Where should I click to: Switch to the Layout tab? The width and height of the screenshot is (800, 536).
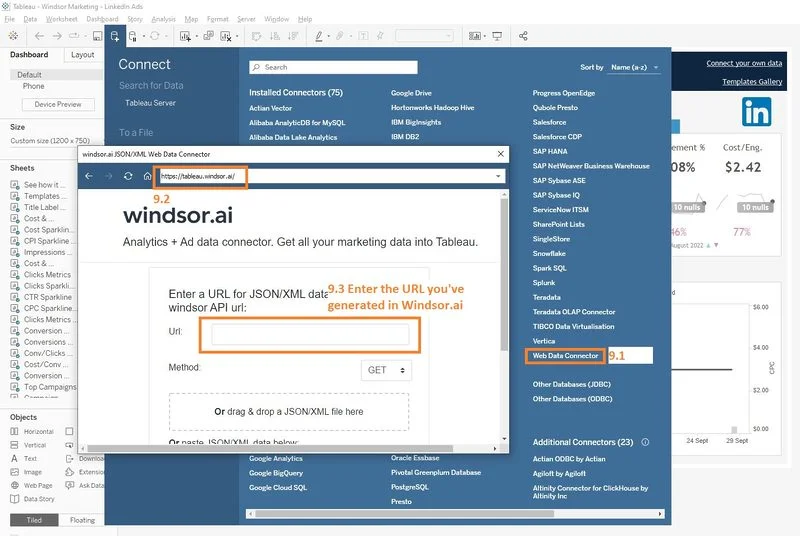pos(83,55)
